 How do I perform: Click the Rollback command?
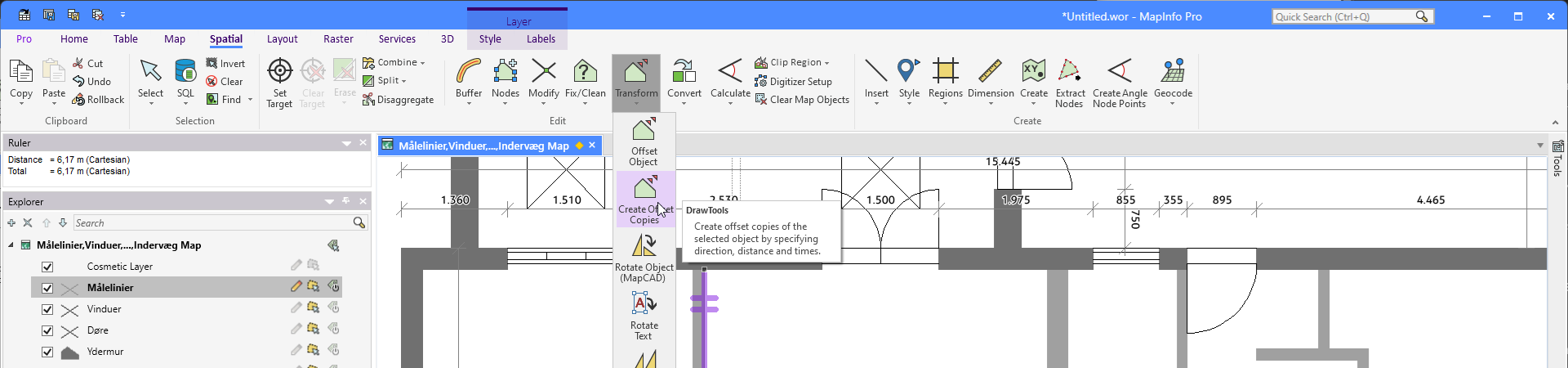click(x=98, y=99)
